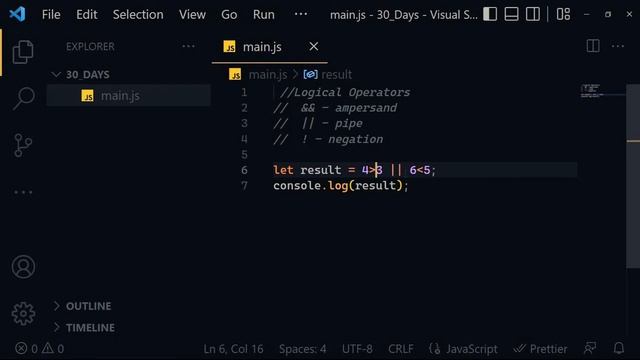Click the minimap code preview
Image resolution: width=640 pixels, height=360 pixels.
pyautogui.click(x=592, y=91)
